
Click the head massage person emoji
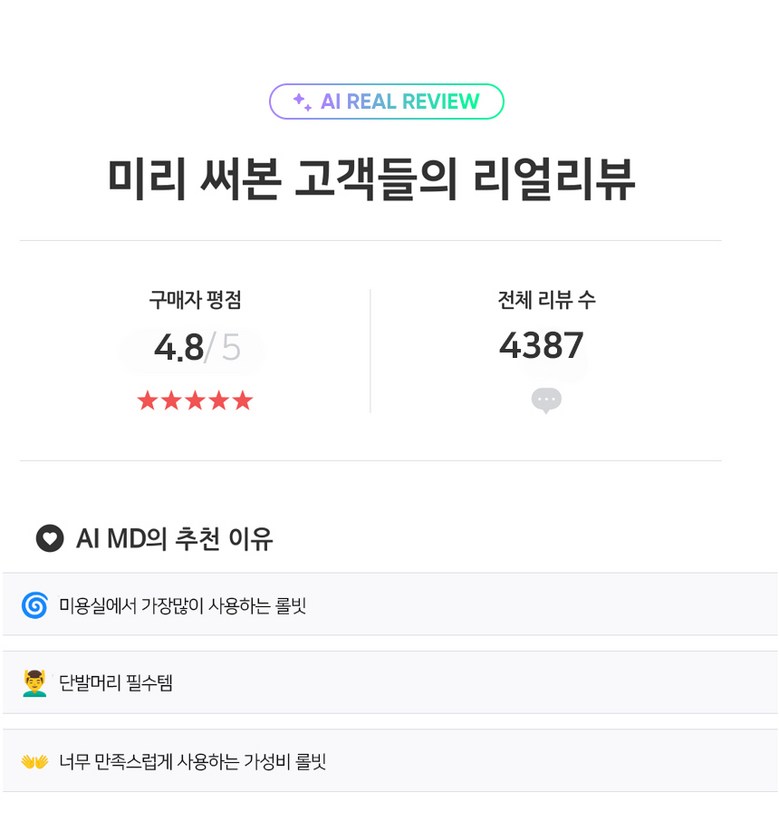pos(34,683)
